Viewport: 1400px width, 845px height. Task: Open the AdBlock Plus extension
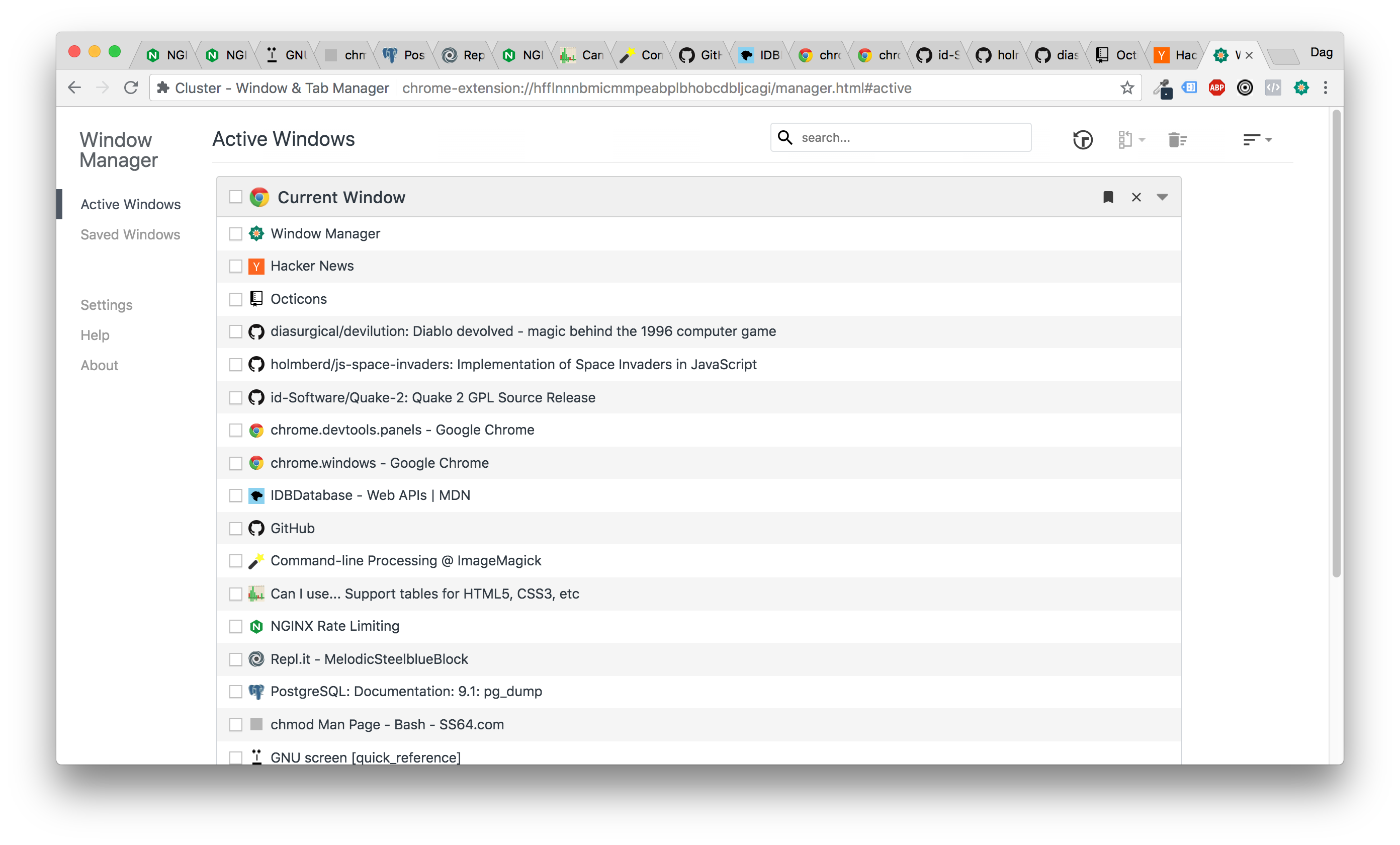pos(1216,88)
